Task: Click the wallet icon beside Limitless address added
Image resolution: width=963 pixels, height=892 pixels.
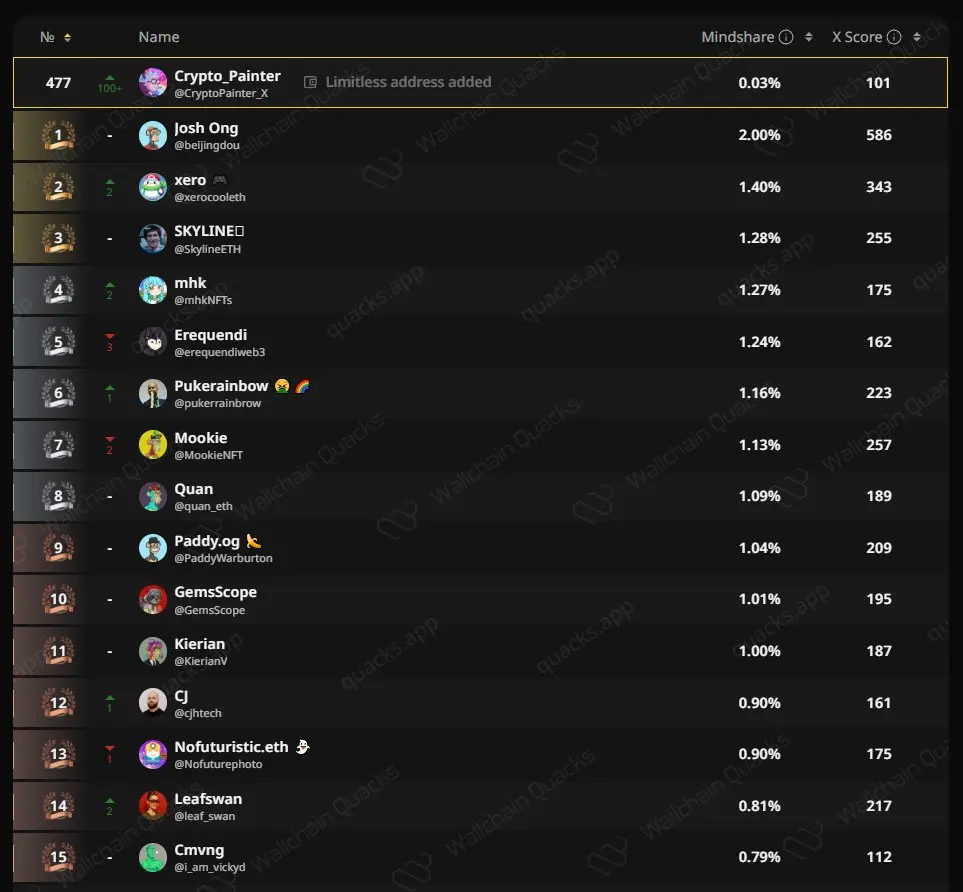Action: coord(310,82)
